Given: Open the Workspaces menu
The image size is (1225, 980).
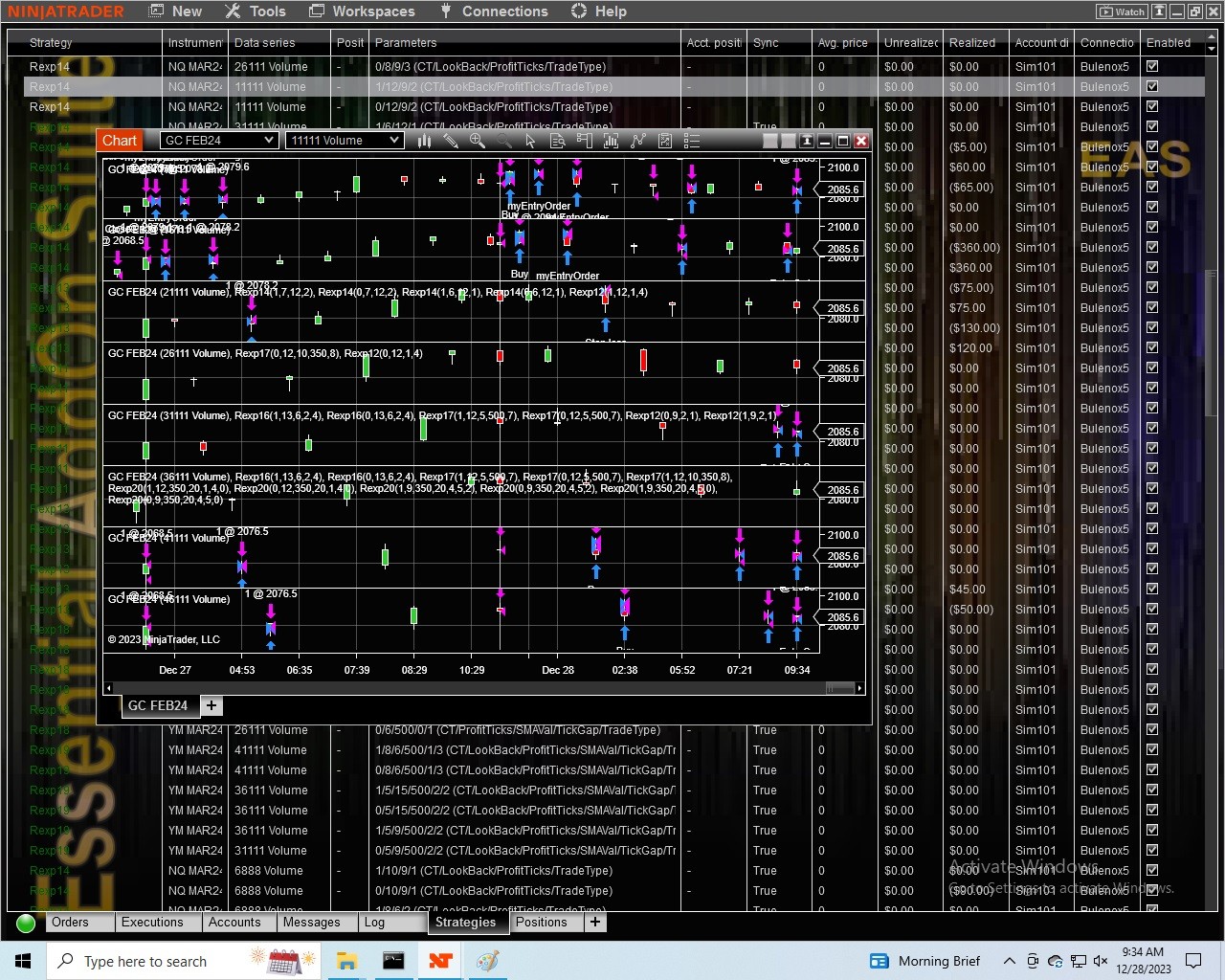Looking at the screenshot, I should [x=362, y=11].
